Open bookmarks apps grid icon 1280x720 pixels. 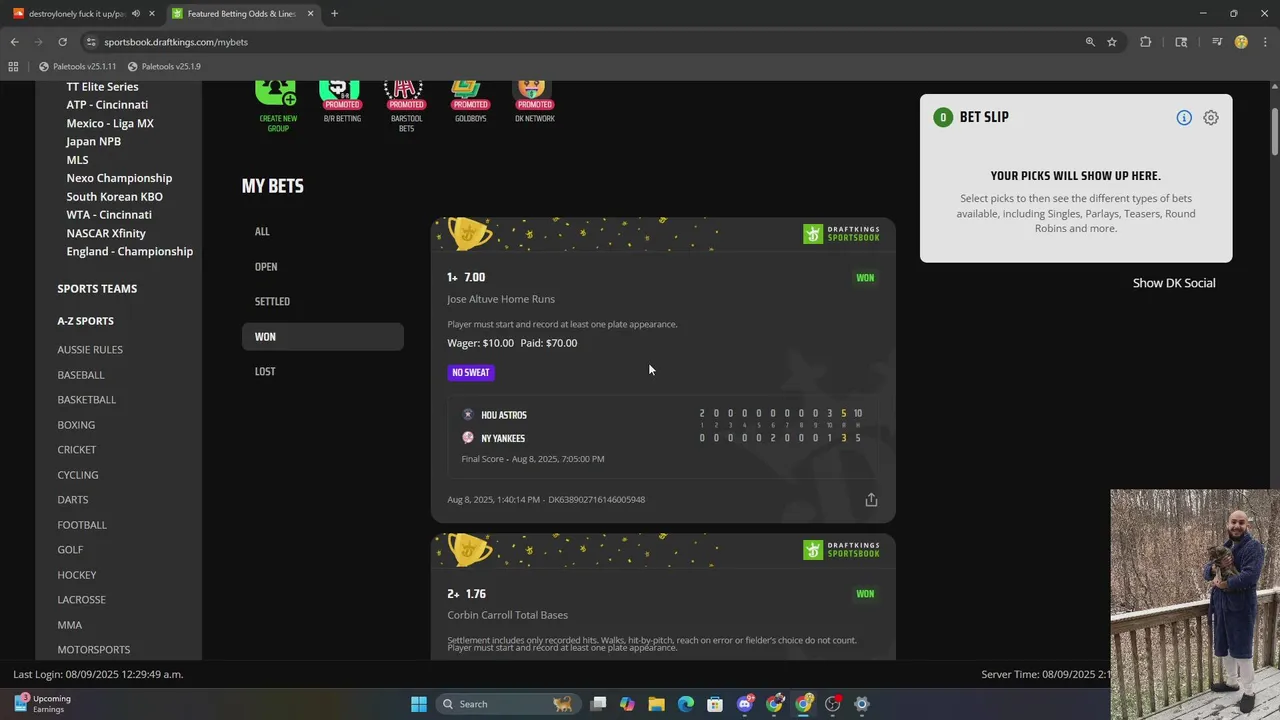(13, 66)
